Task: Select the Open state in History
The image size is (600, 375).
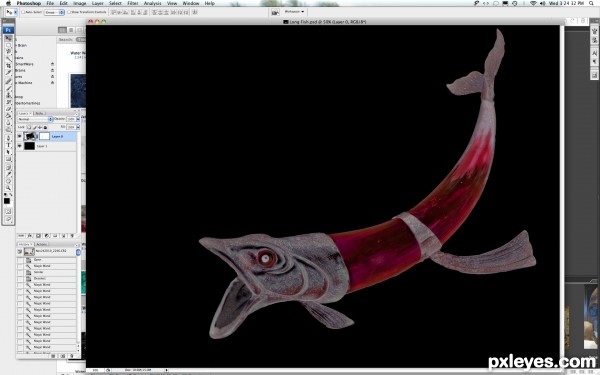Action: point(47,260)
